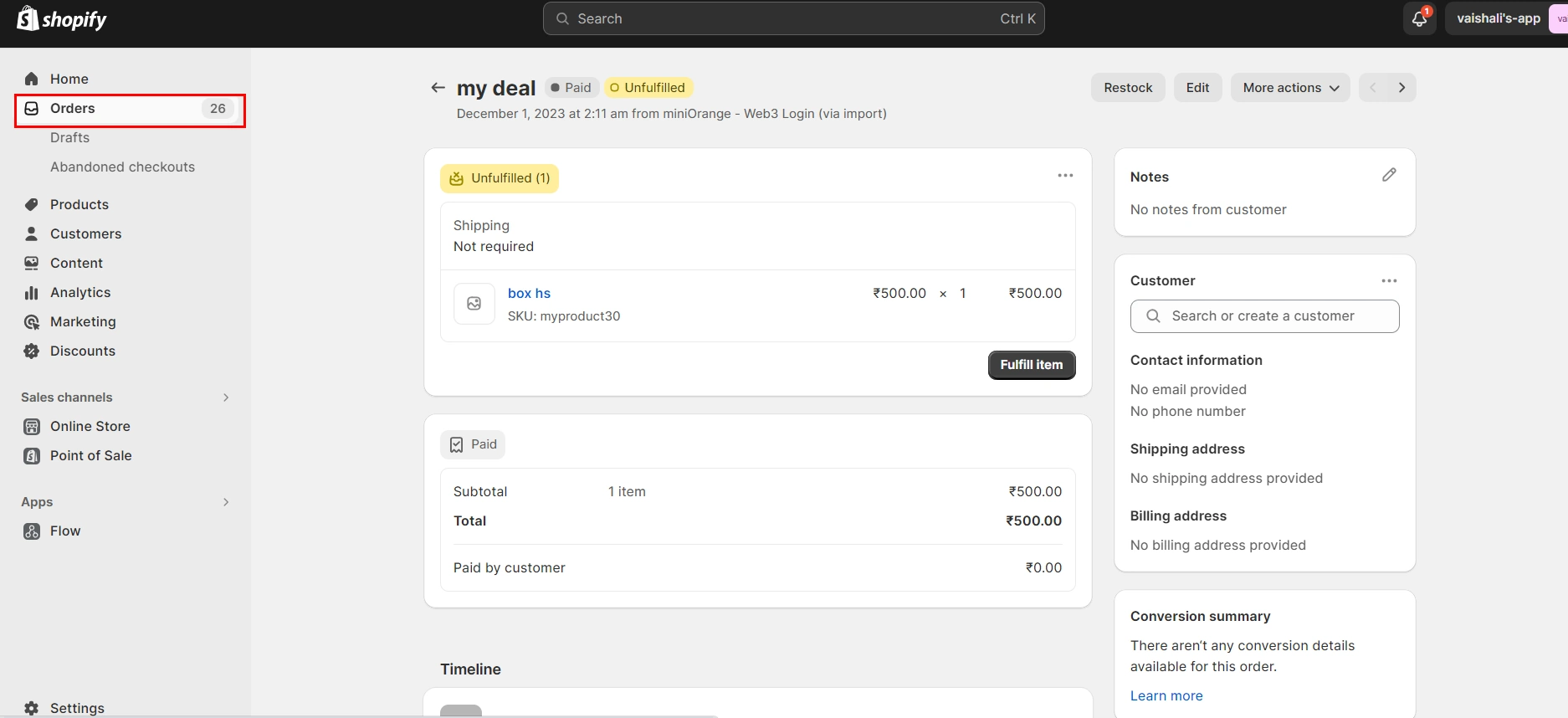Click the Products tag icon
1568x718 pixels.
pyautogui.click(x=32, y=204)
